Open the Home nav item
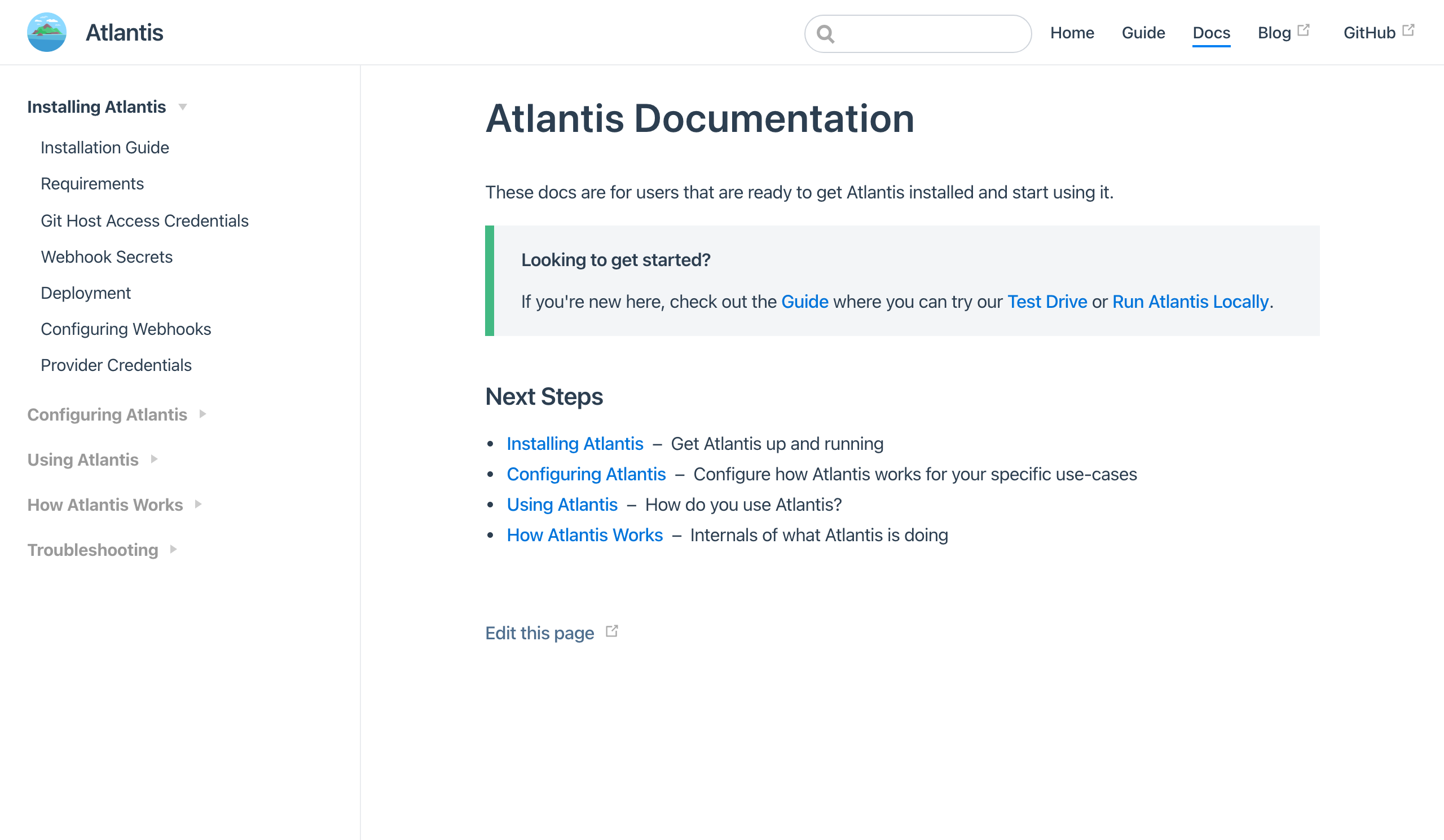Image resolution: width=1444 pixels, height=840 pixels. click(1072, 33)
